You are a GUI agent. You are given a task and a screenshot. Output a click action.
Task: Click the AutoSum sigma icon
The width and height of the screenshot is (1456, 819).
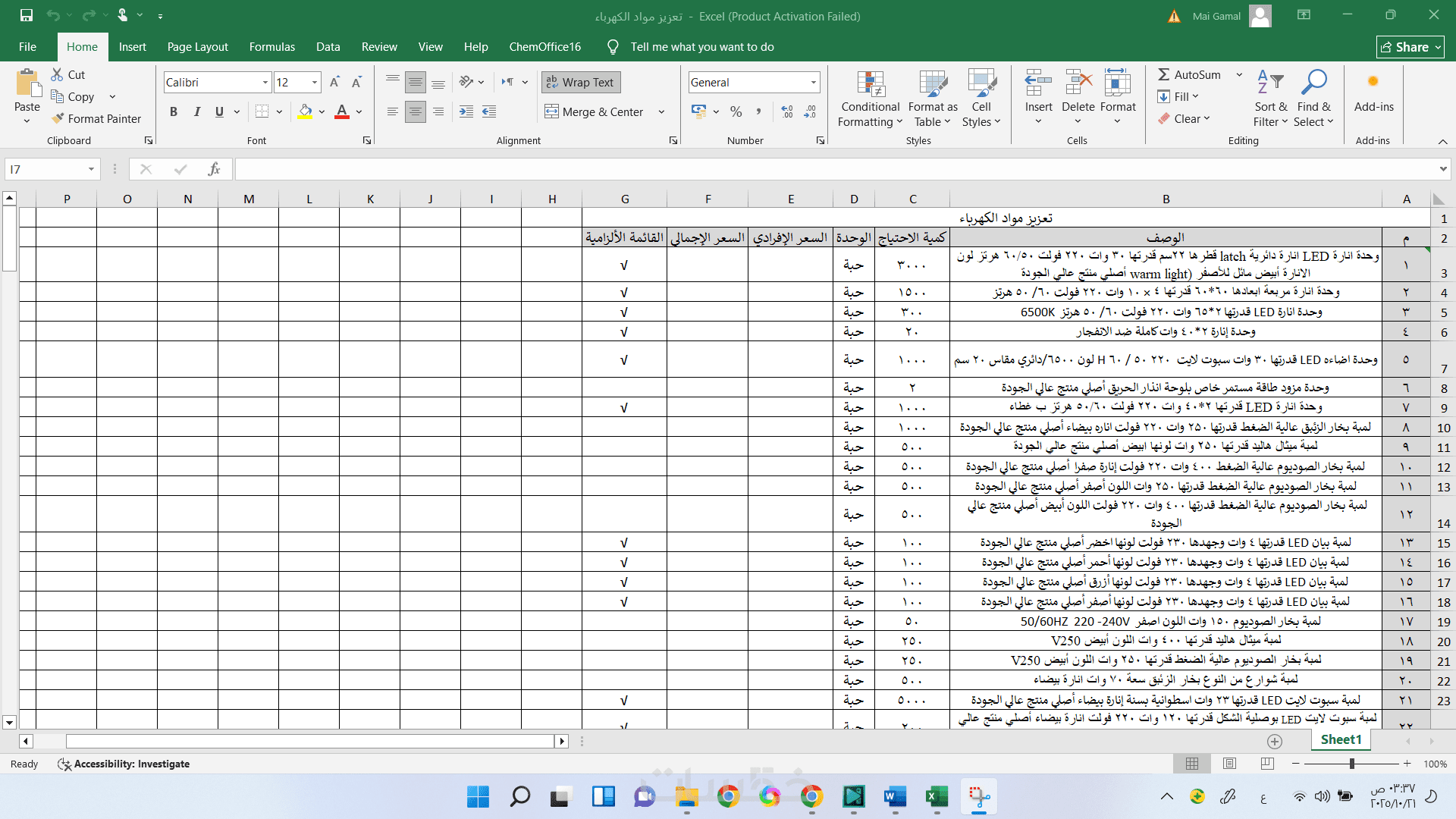(x=1163, y=74)
